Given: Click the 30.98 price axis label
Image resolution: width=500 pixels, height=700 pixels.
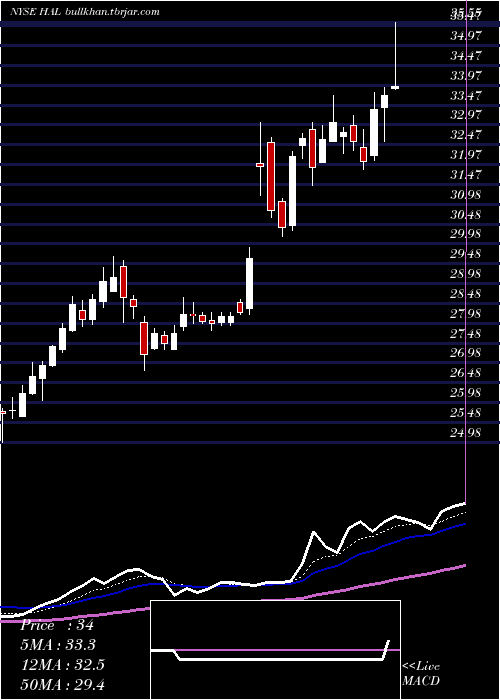Looking at the screenshot, I should (466, 195).
